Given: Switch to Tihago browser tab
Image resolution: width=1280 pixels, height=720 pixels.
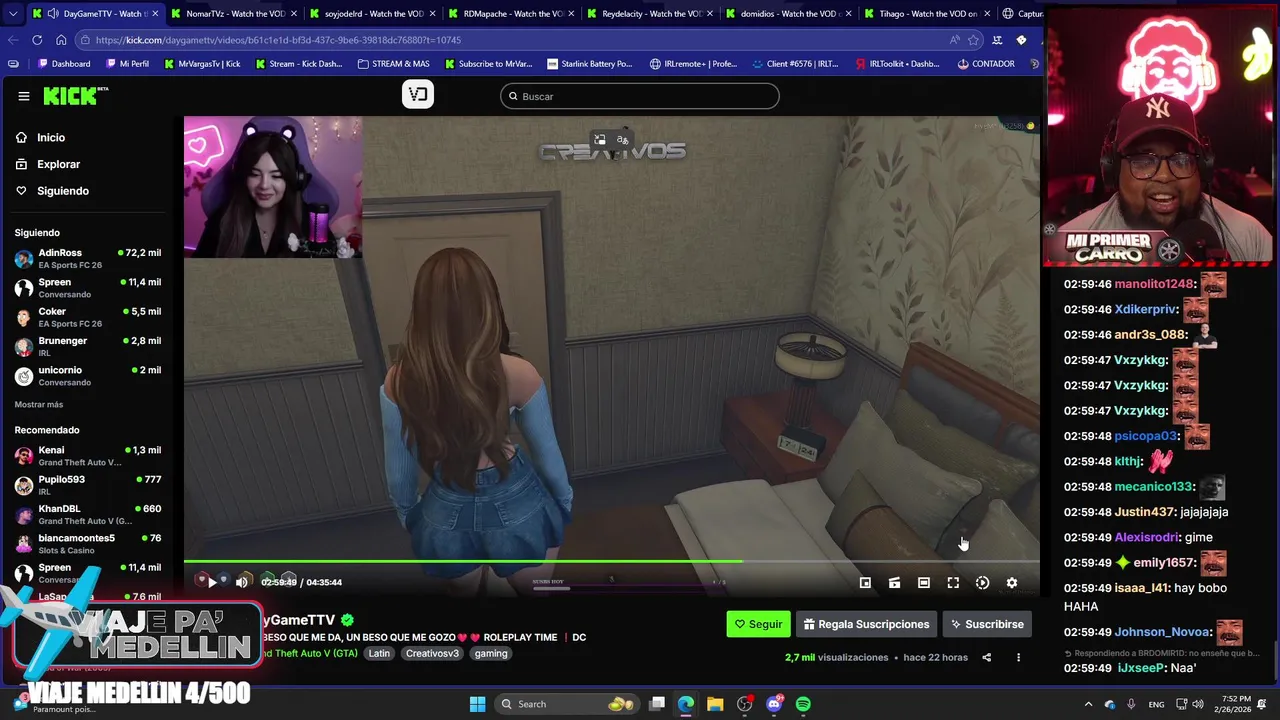Looking at the screenshot, I should point(926,14).
